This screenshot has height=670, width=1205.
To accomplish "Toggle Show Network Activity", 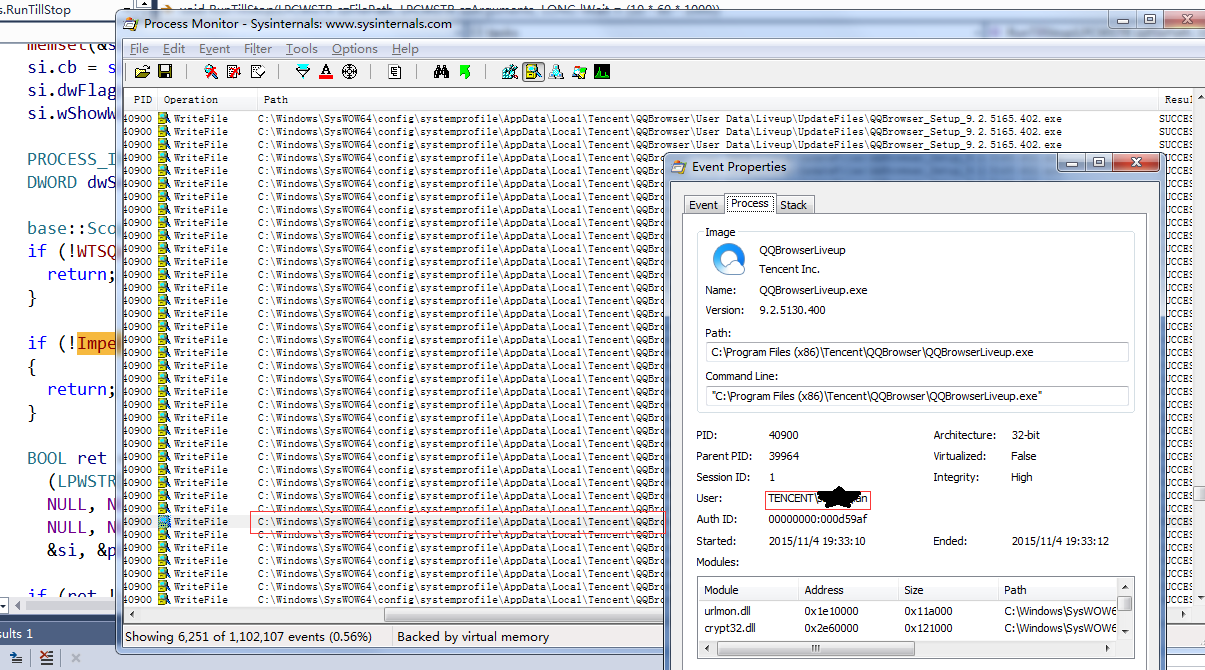I will [556, 72].
